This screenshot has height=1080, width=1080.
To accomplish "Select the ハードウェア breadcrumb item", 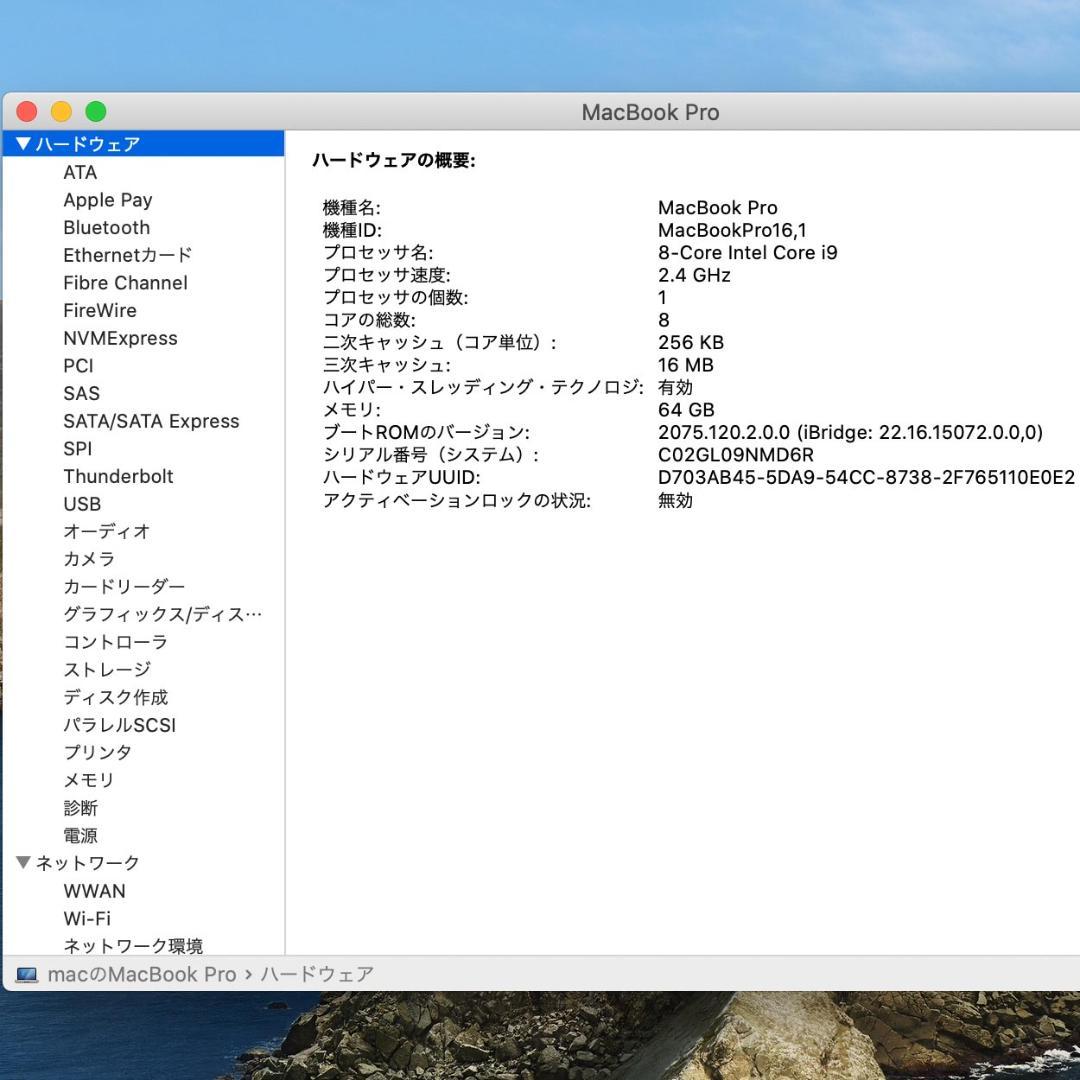I will point(314,973).
